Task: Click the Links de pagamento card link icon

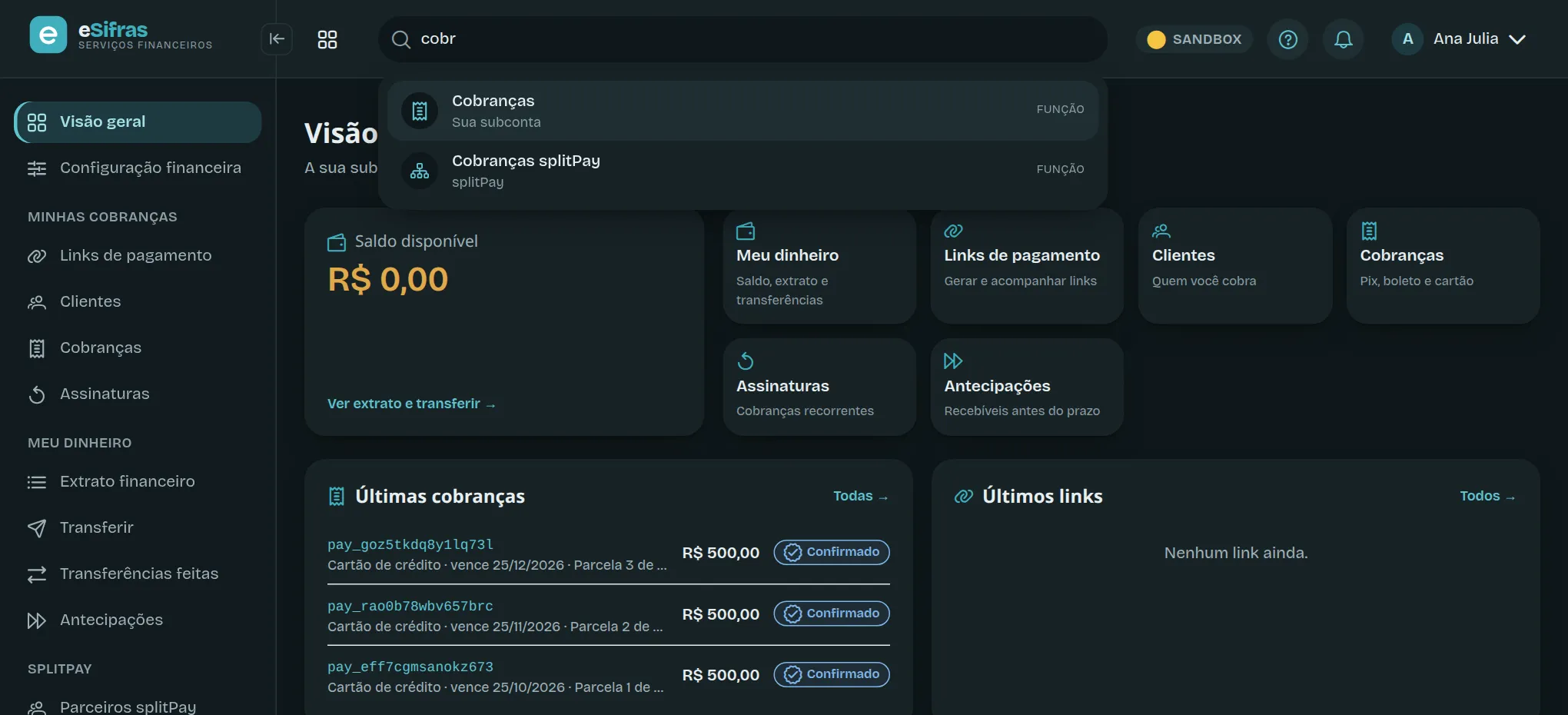Action: pos(953,231)
